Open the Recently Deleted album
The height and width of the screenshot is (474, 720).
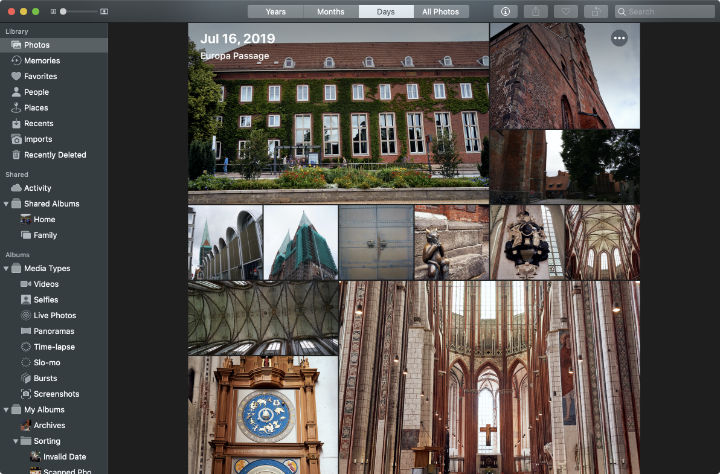(x=55, y=155)
